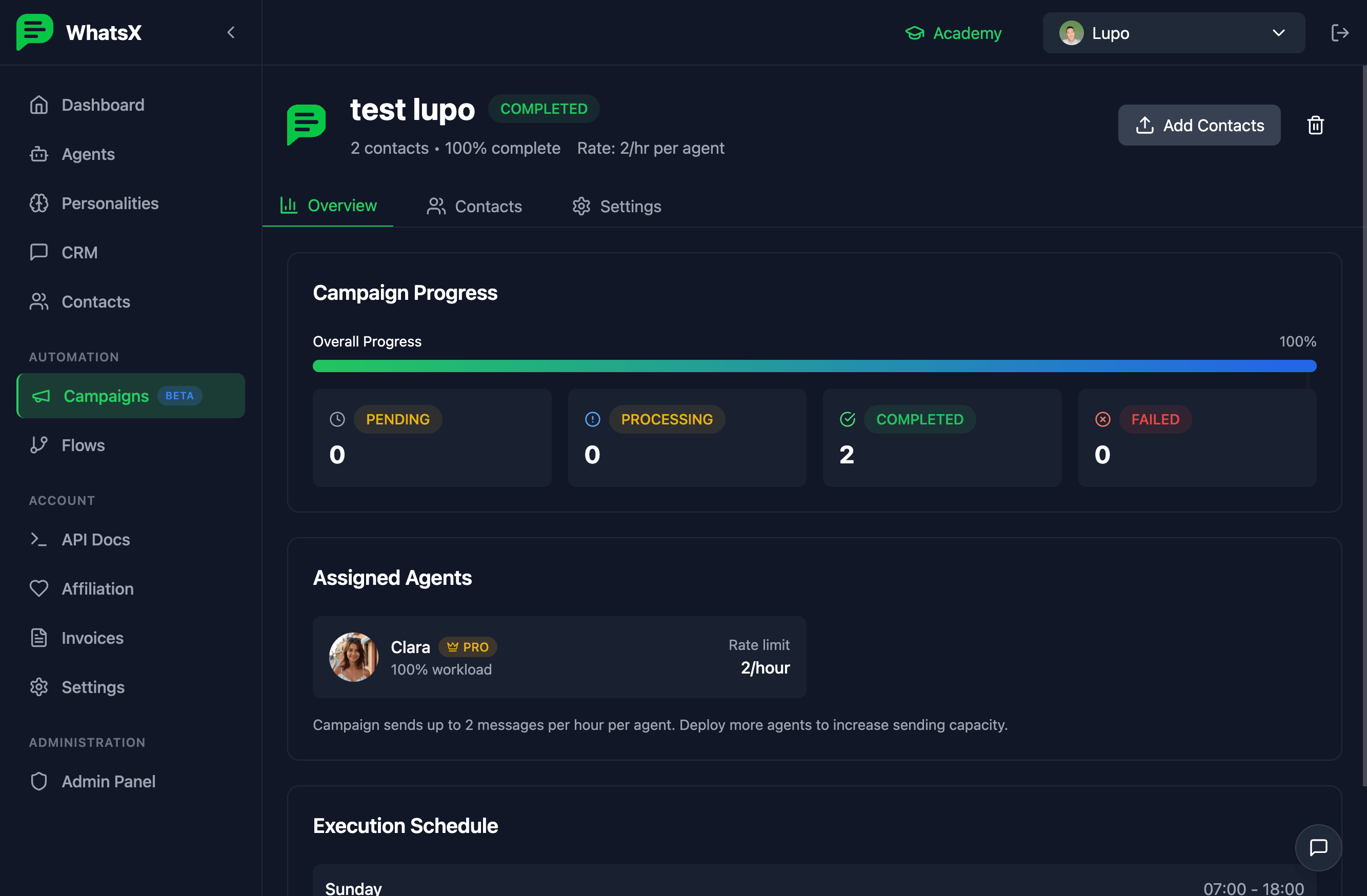Click the Overall Progress bar
The height and width of the screenshot is (896, 1367).
coord(814,366)
